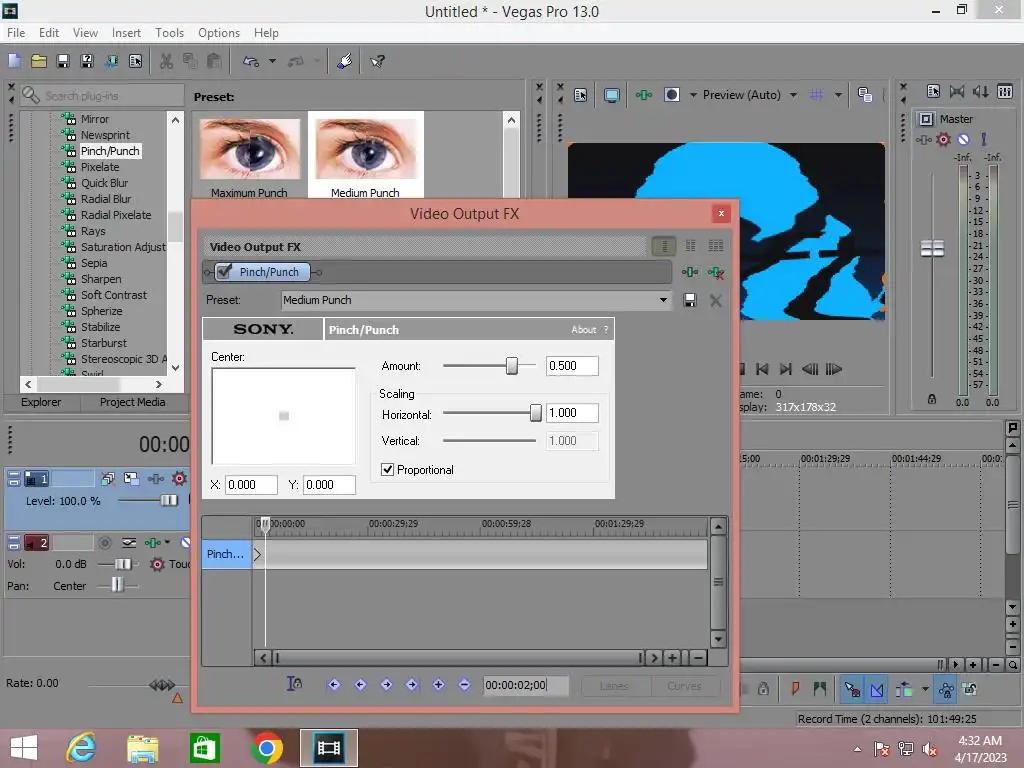The height and width of the screenshot is (768, 1024).
Task: Toggle the Pinch/Punch effect checkbox
Action: tap(225, 271)
